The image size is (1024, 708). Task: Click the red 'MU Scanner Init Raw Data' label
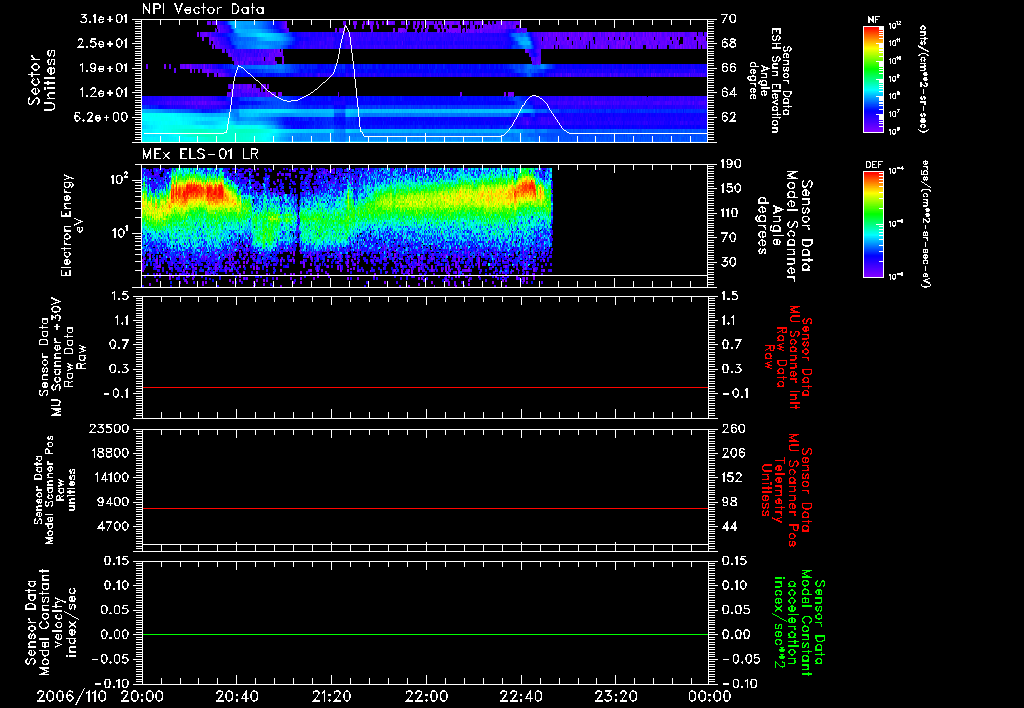click(x=789, y=357)
